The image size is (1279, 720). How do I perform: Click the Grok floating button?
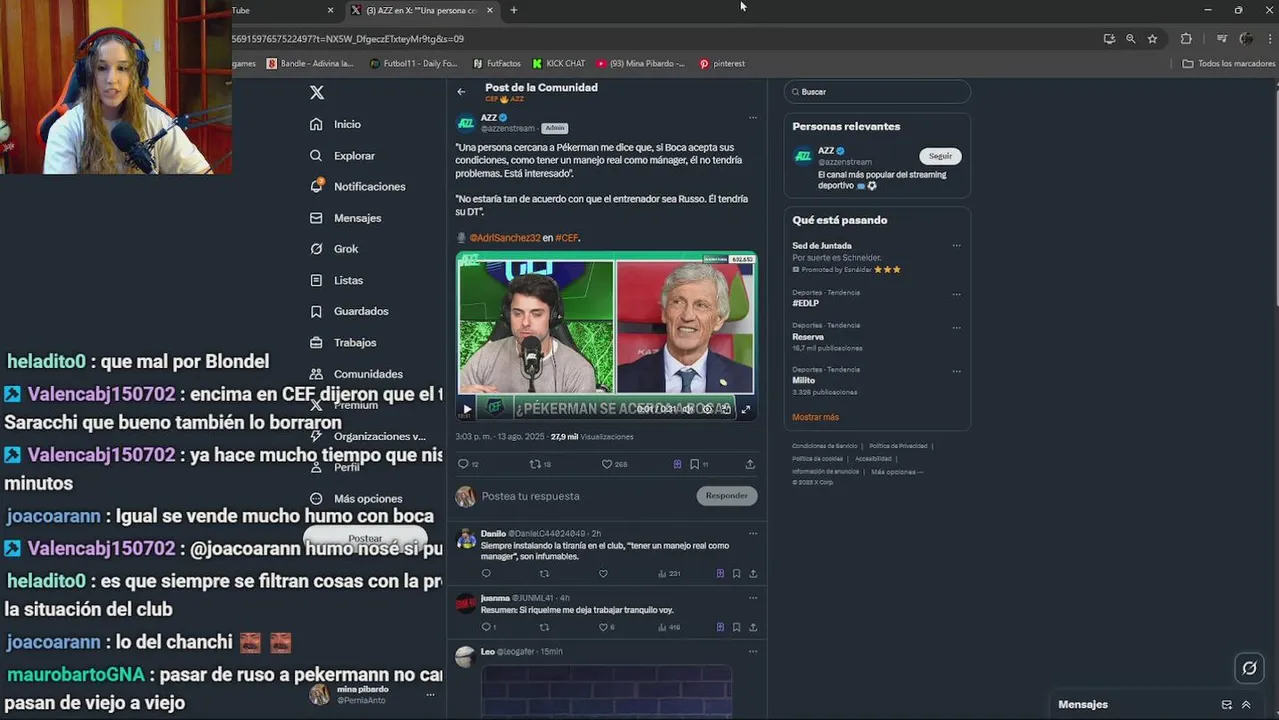(1249, 668)
